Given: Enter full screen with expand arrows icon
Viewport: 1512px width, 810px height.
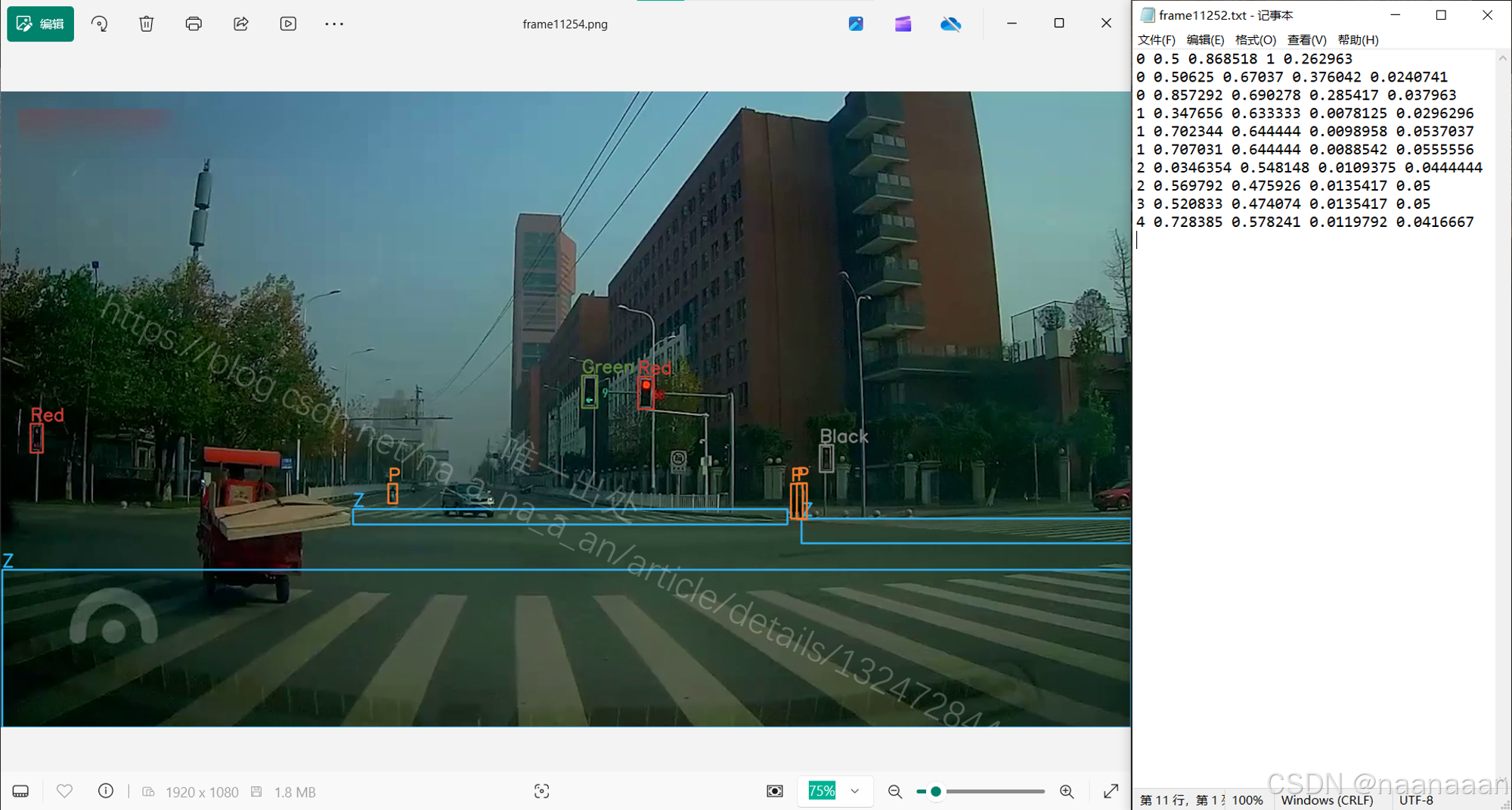Looking at the screenshot, I should (1111, 792).
